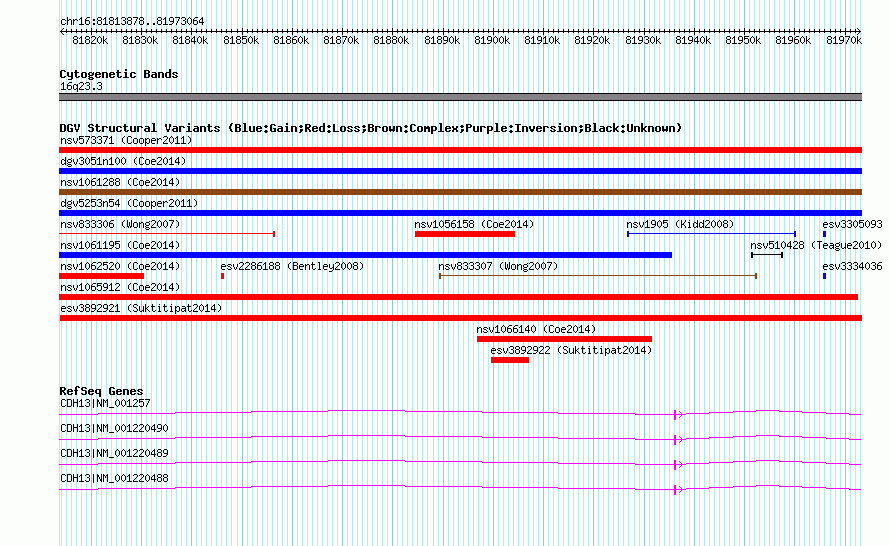Click the nsv1056158 (Coe2014) label
Viewport: 890px width, 546px height.
coord(475,224)
